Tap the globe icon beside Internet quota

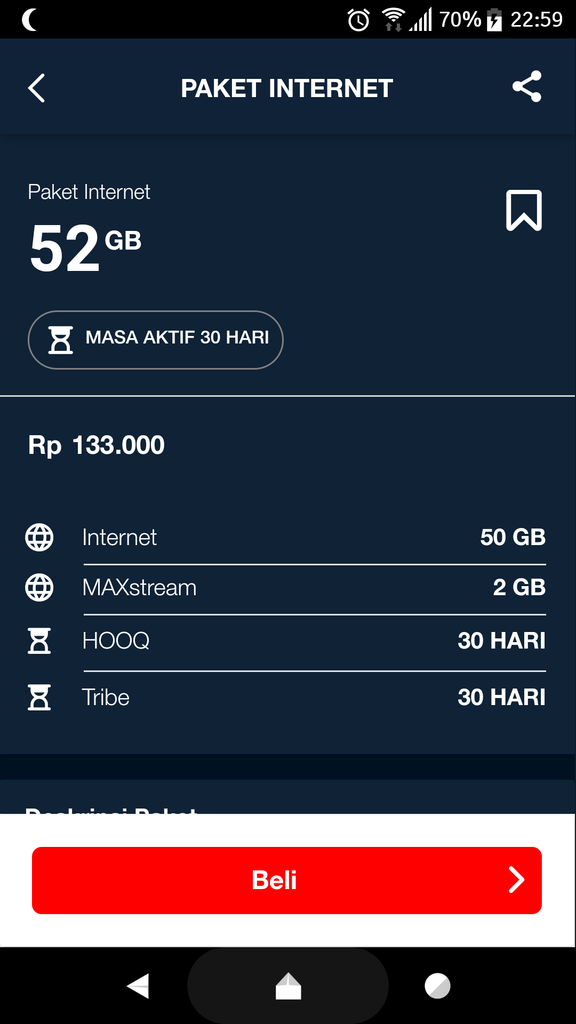click(x=39, y=537)
